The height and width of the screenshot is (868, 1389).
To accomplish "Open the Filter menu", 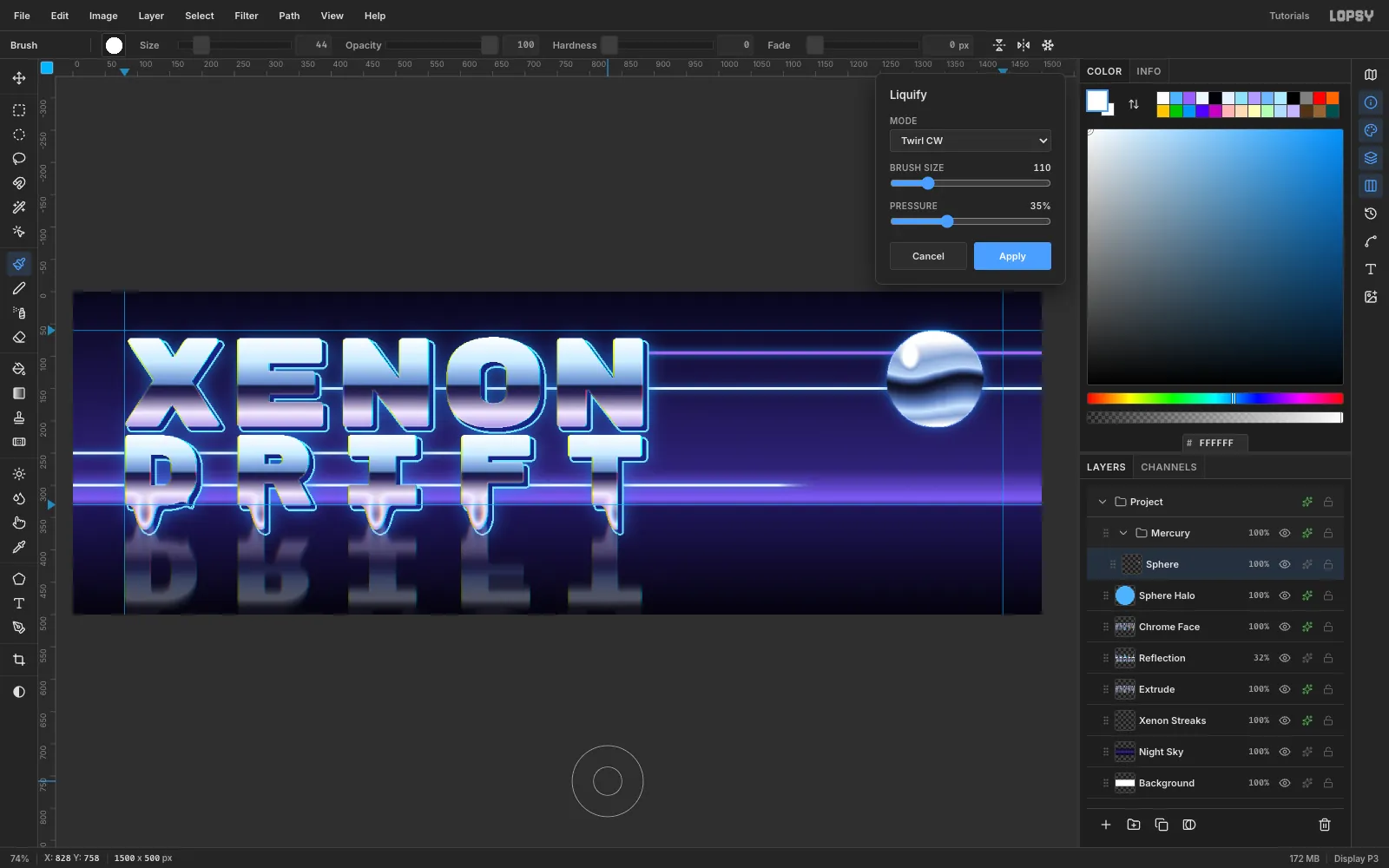I will click(247, 16).
